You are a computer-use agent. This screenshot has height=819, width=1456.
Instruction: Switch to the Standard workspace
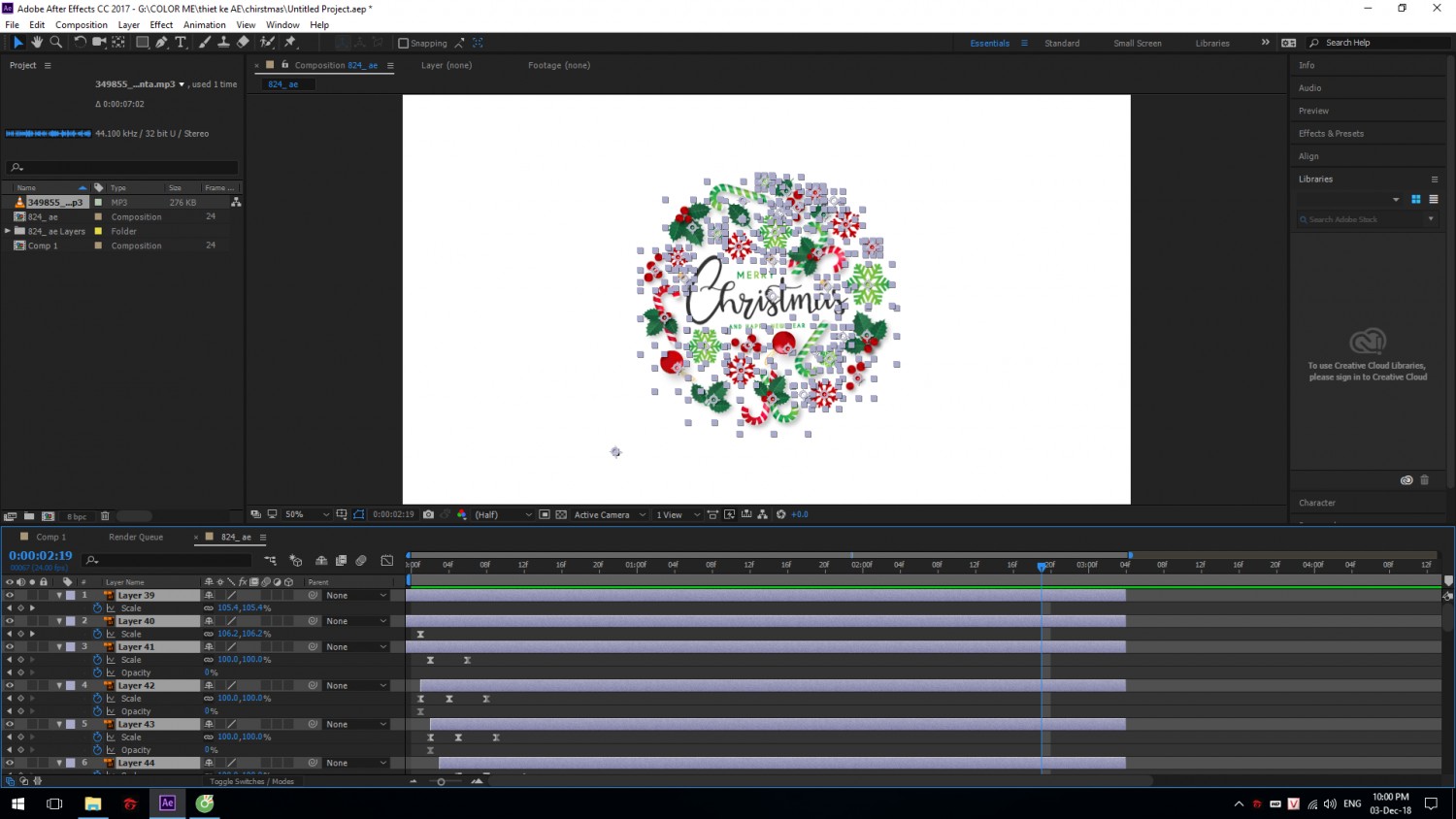pyautogui.click(x=1062, y=43)
